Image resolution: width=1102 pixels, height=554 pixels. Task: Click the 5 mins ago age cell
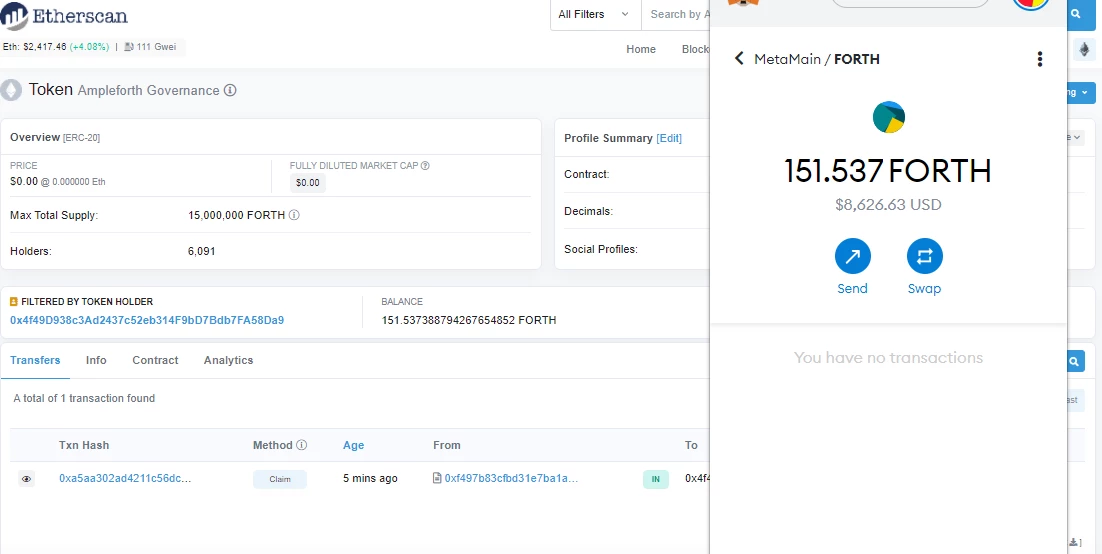point(370,479)
